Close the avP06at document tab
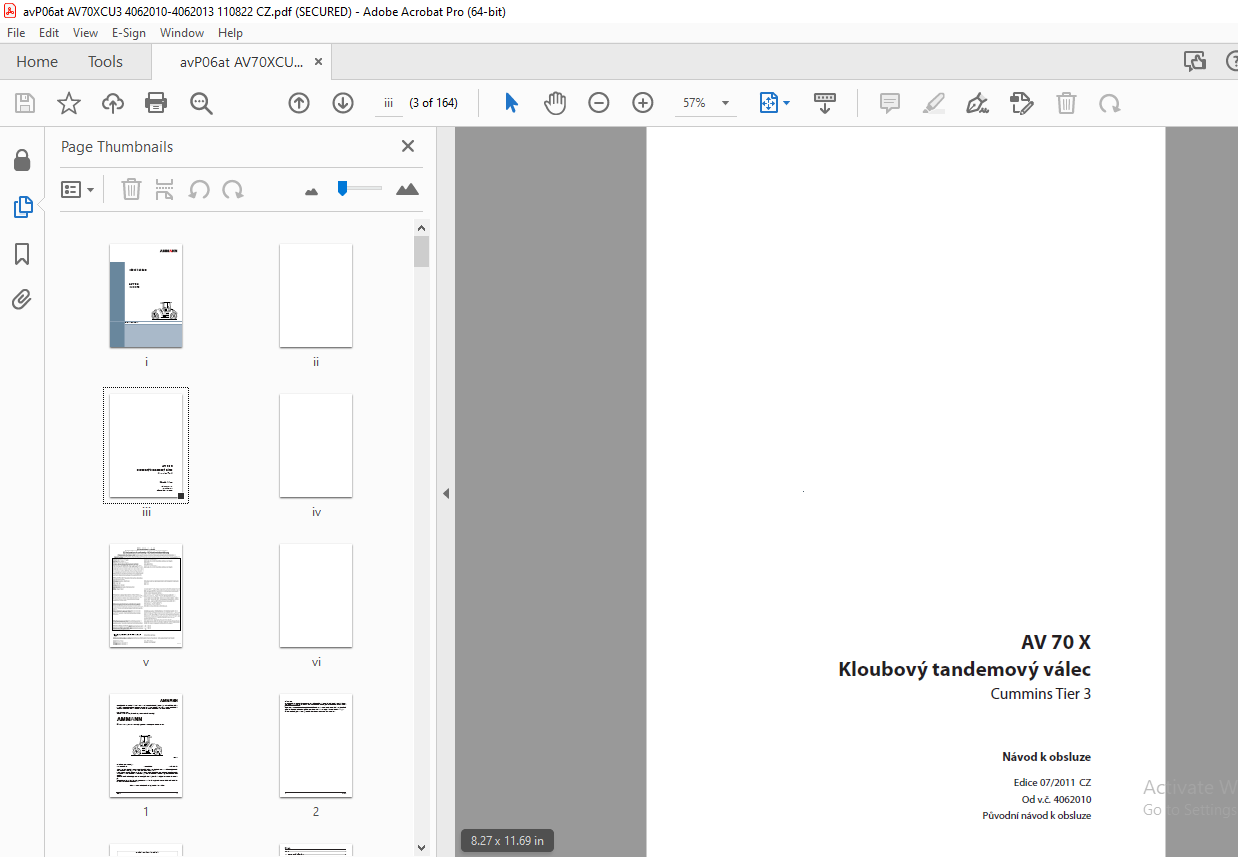The width and height of the screenshot is (1238, 857). [318, 62]
